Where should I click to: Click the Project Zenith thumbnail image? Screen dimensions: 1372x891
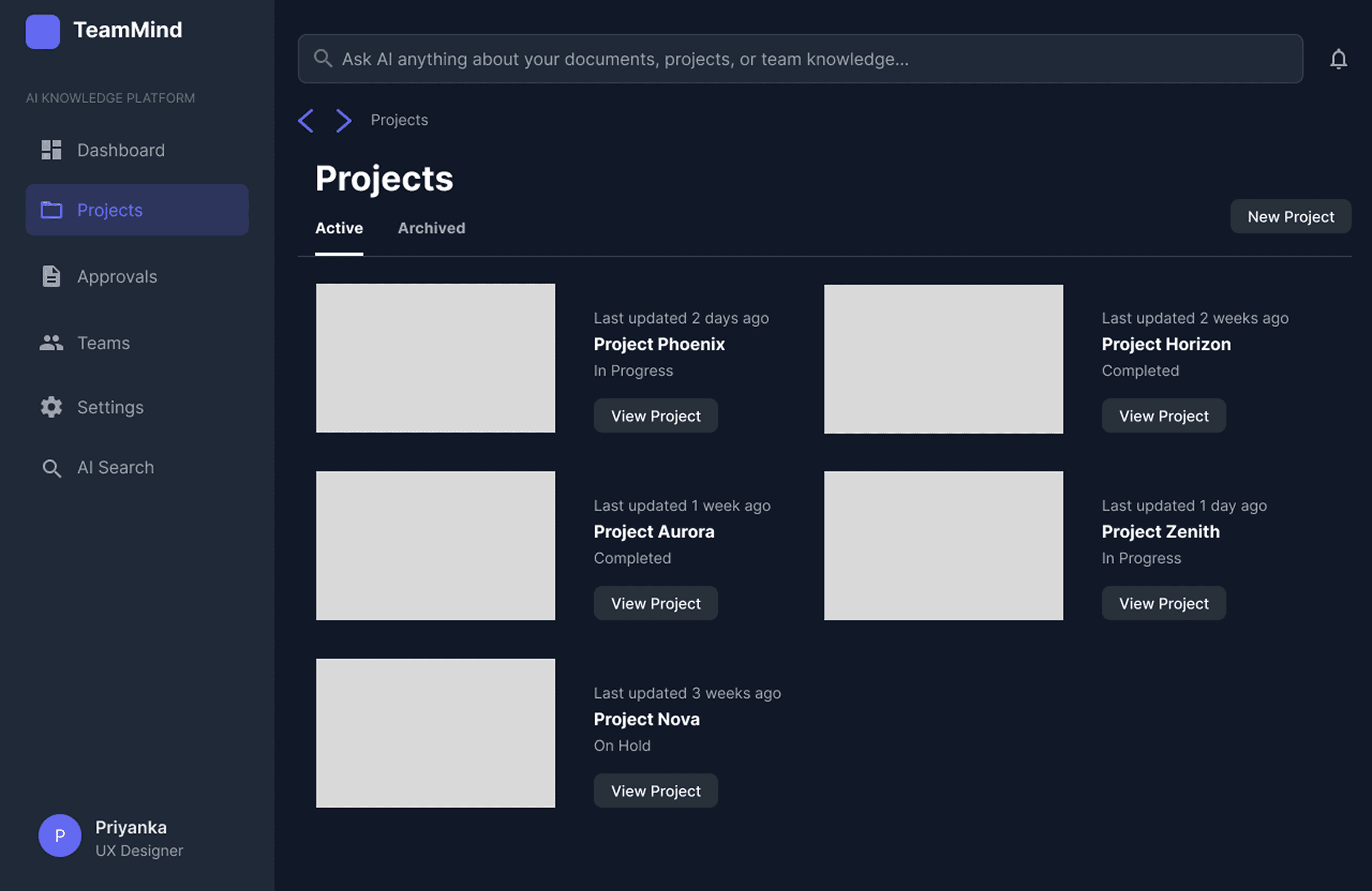click(x=943, y=545)
